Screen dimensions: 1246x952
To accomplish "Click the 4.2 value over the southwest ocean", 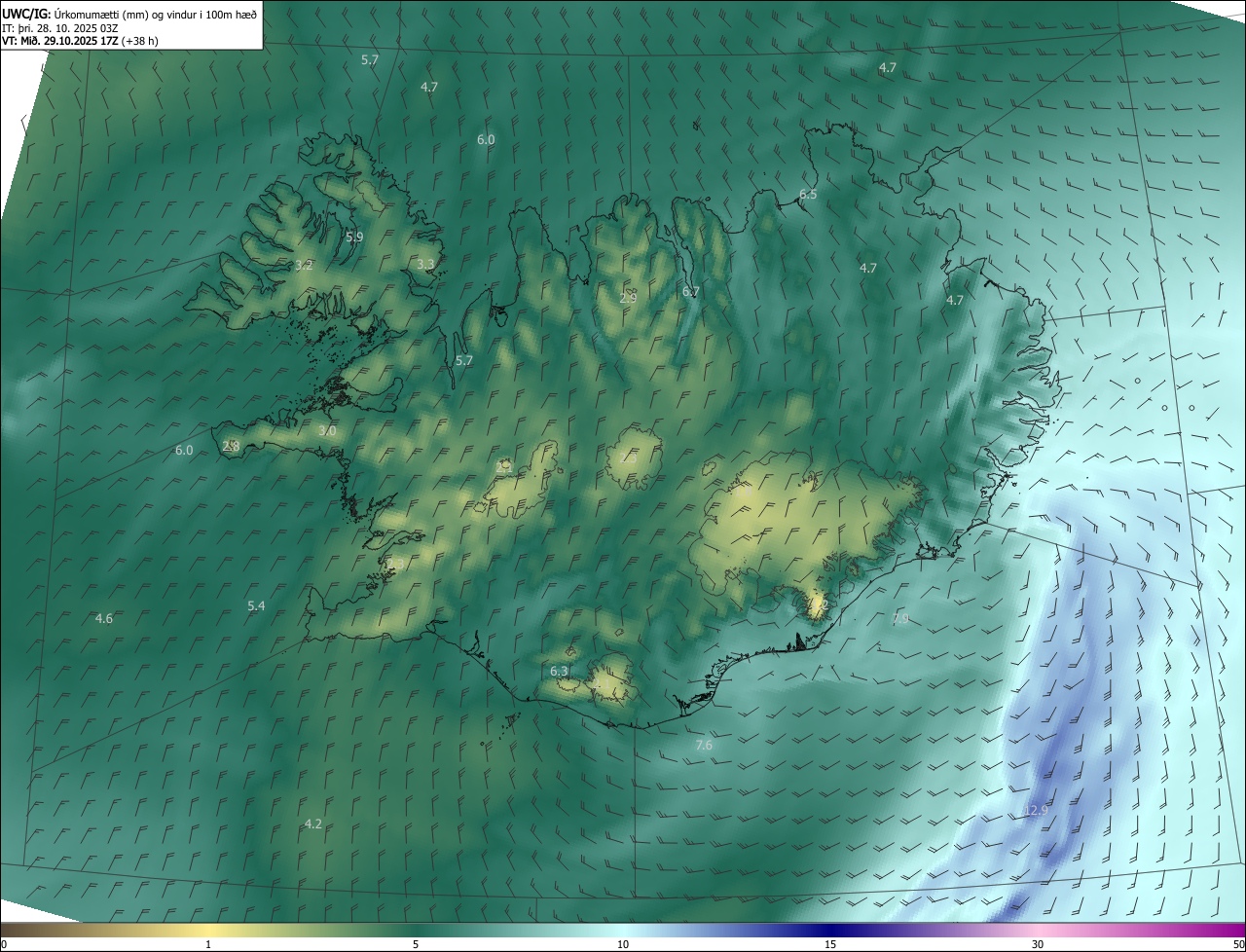I will (312, 824).
